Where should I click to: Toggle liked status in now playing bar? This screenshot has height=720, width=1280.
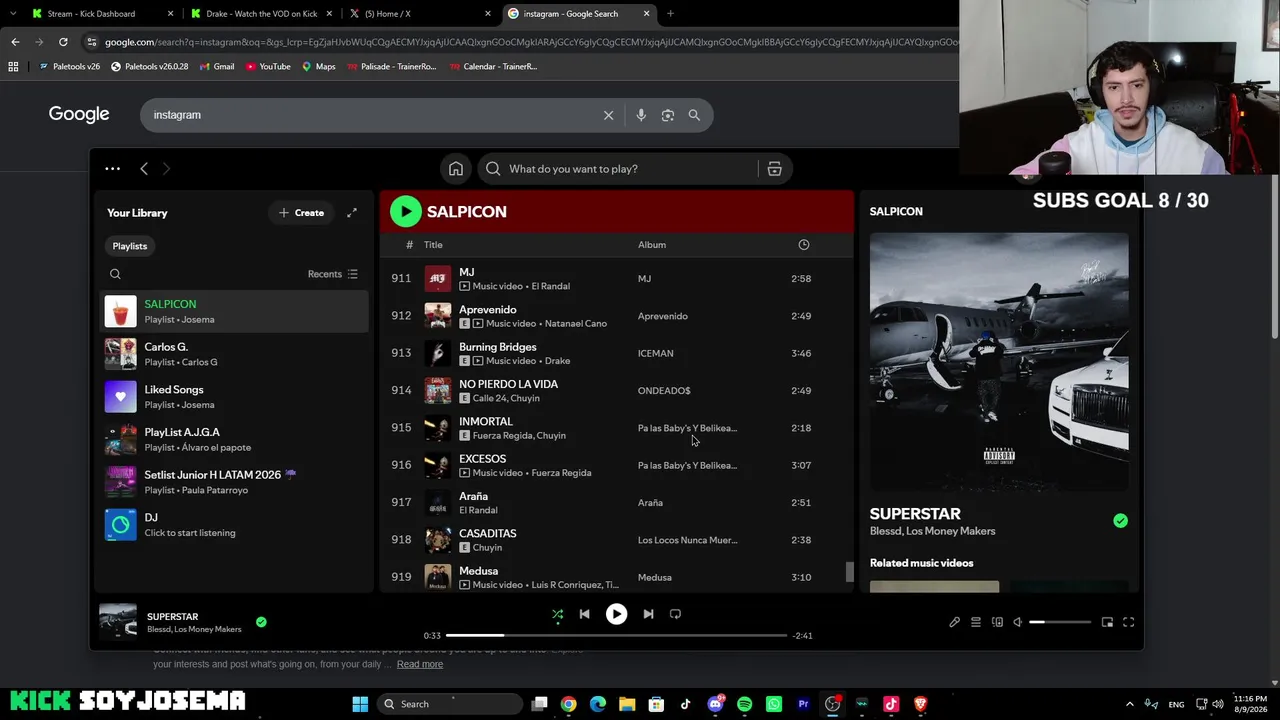point(261,622)
